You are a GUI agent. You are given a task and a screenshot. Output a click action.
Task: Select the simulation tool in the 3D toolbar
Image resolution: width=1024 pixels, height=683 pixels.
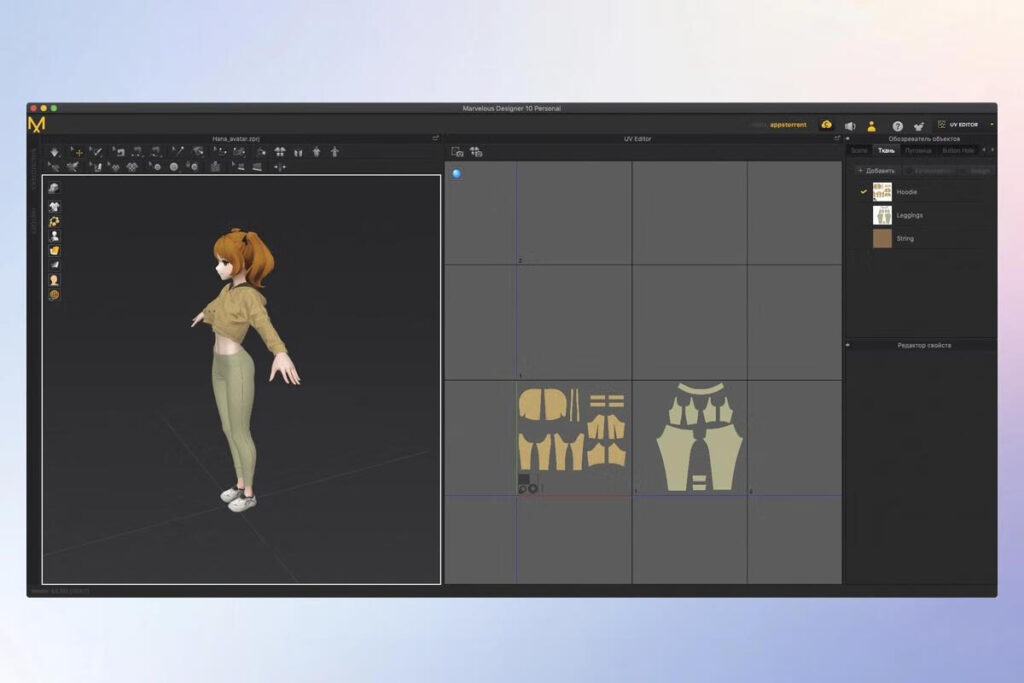55,152
